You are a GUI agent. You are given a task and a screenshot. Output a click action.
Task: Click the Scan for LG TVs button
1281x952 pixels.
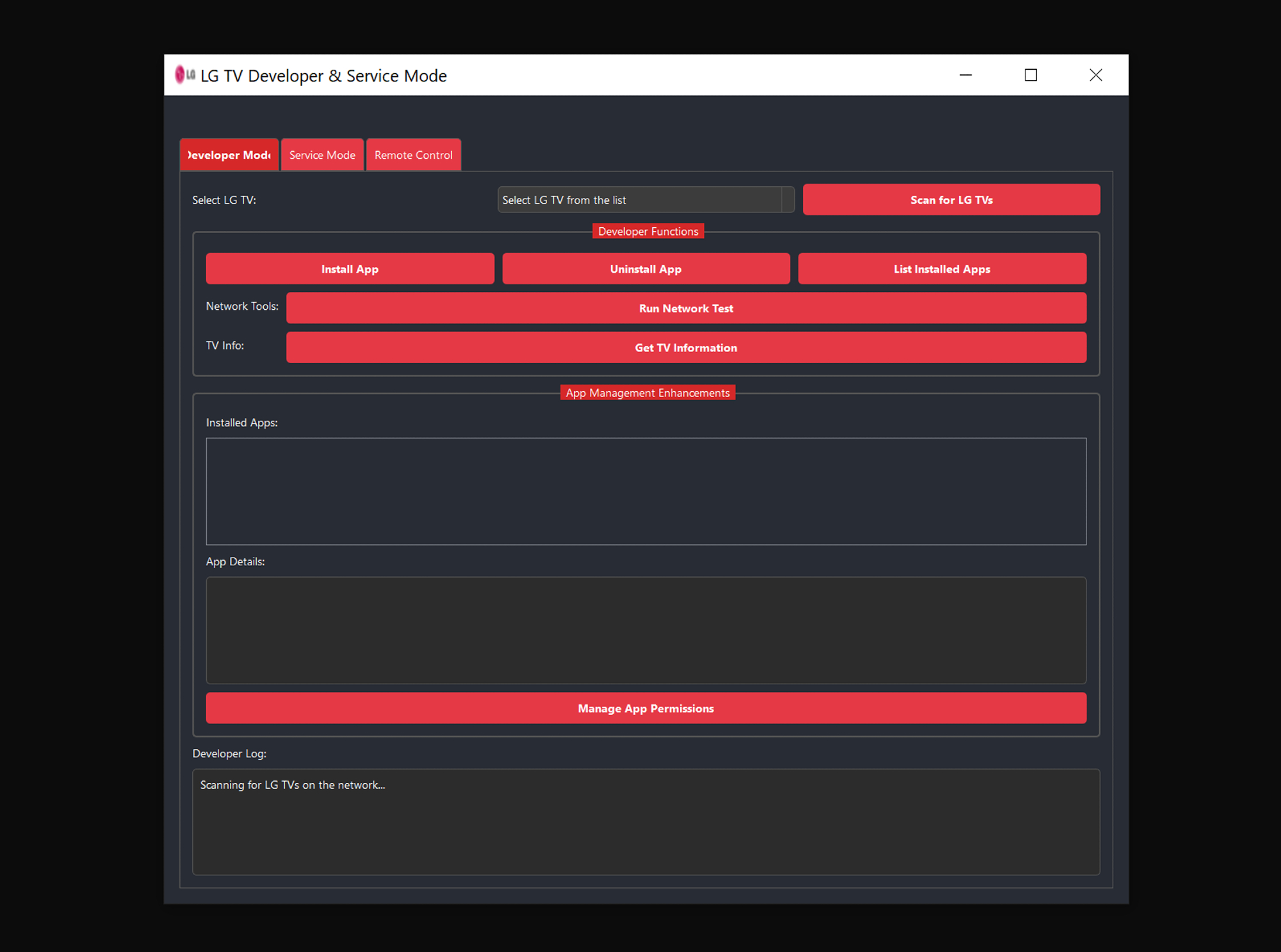[x=951, y=200]
